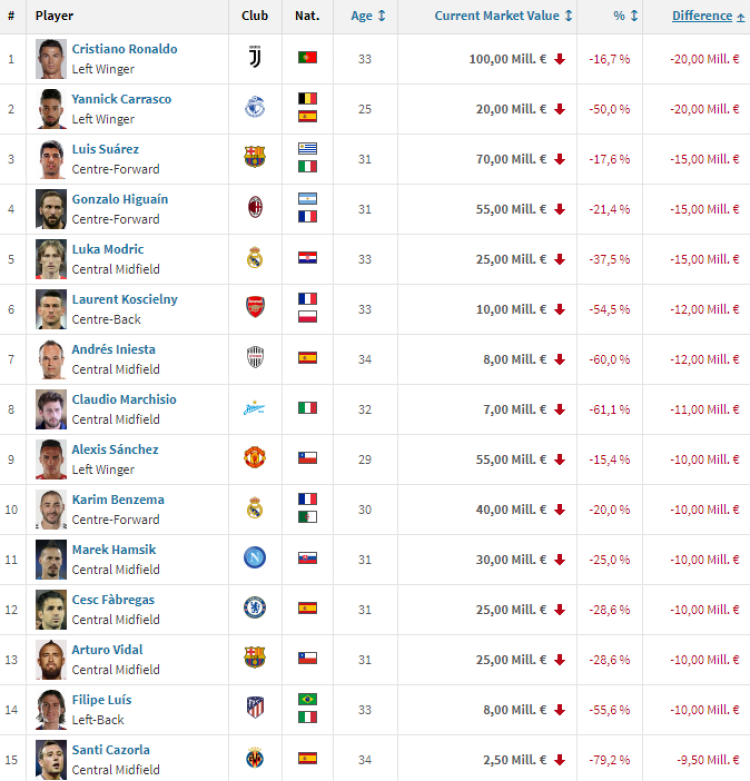Click the Juventus club crest icon
Screen dimensions: 750x781
(255, 57)
